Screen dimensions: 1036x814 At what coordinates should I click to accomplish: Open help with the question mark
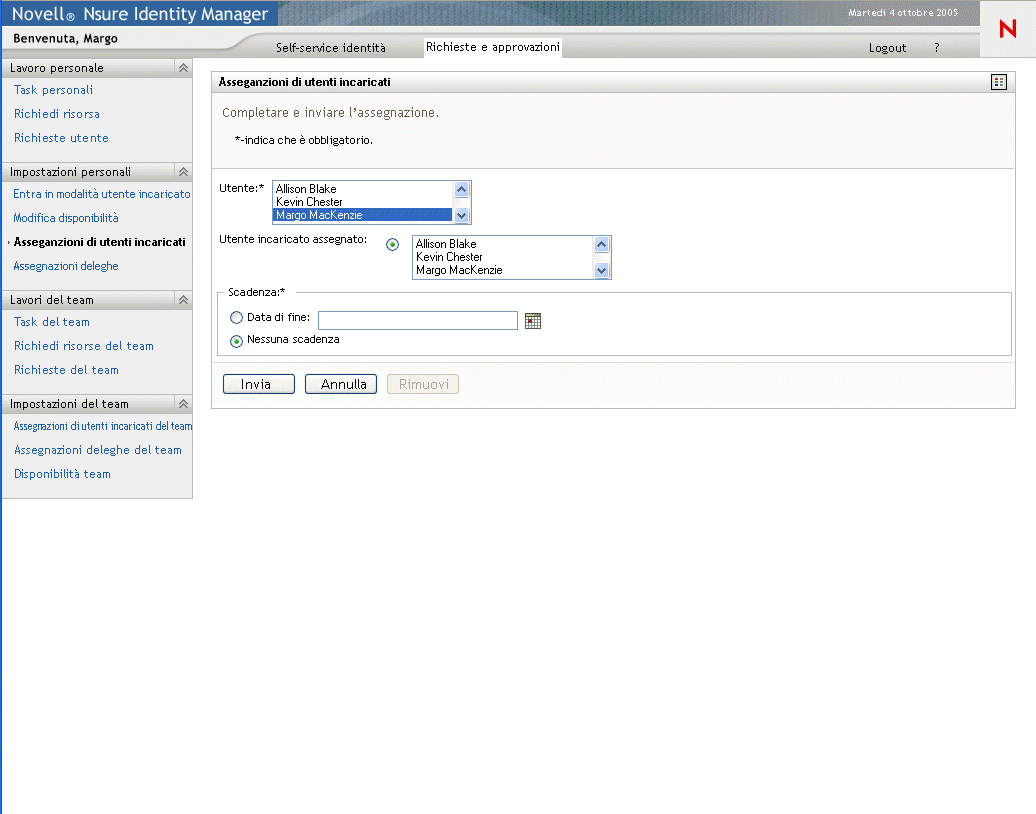pos(936,48)
